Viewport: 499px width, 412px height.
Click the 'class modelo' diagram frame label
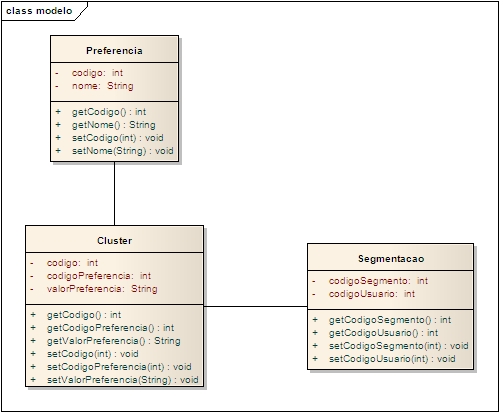tap(39, 11)
